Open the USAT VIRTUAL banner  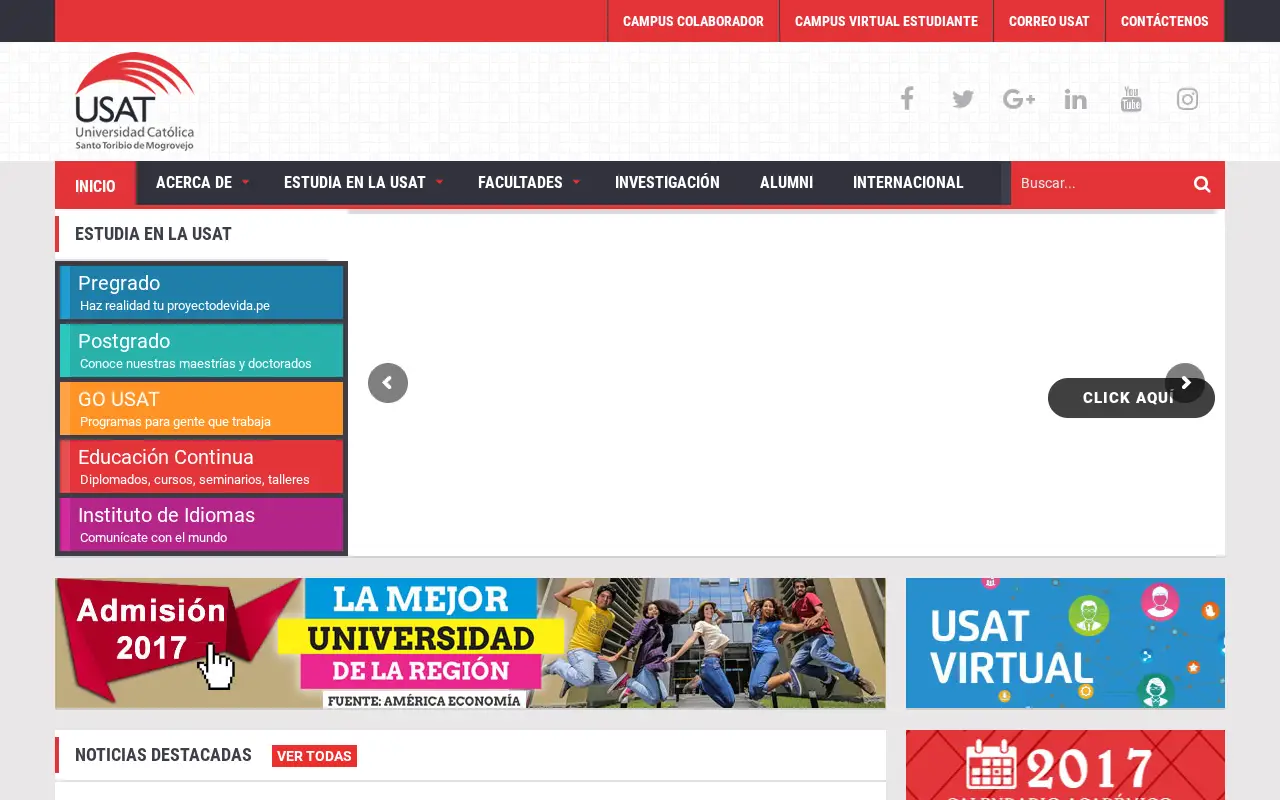(1065, 643)
